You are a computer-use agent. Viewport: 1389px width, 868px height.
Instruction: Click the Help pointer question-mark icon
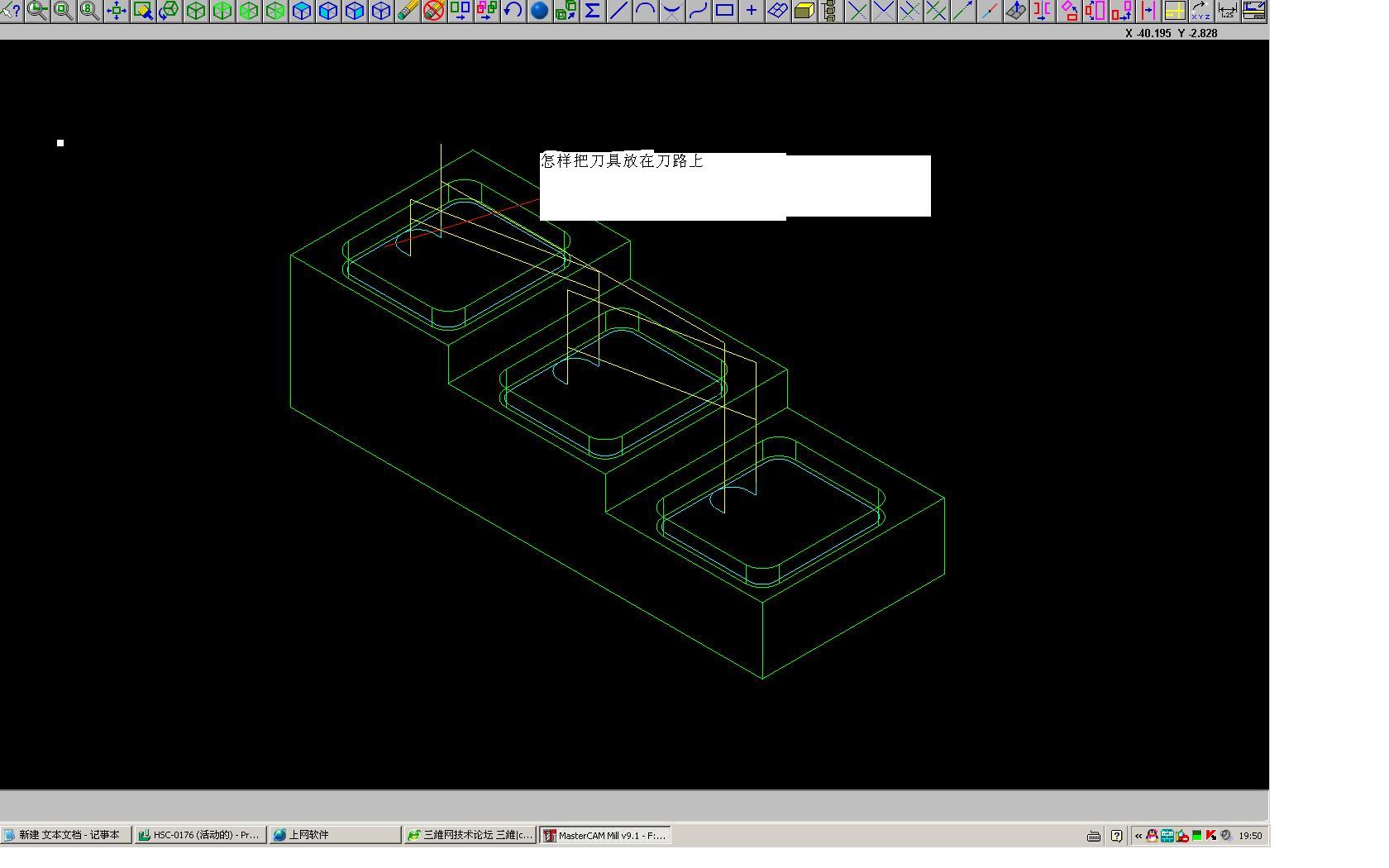(11, 11)
